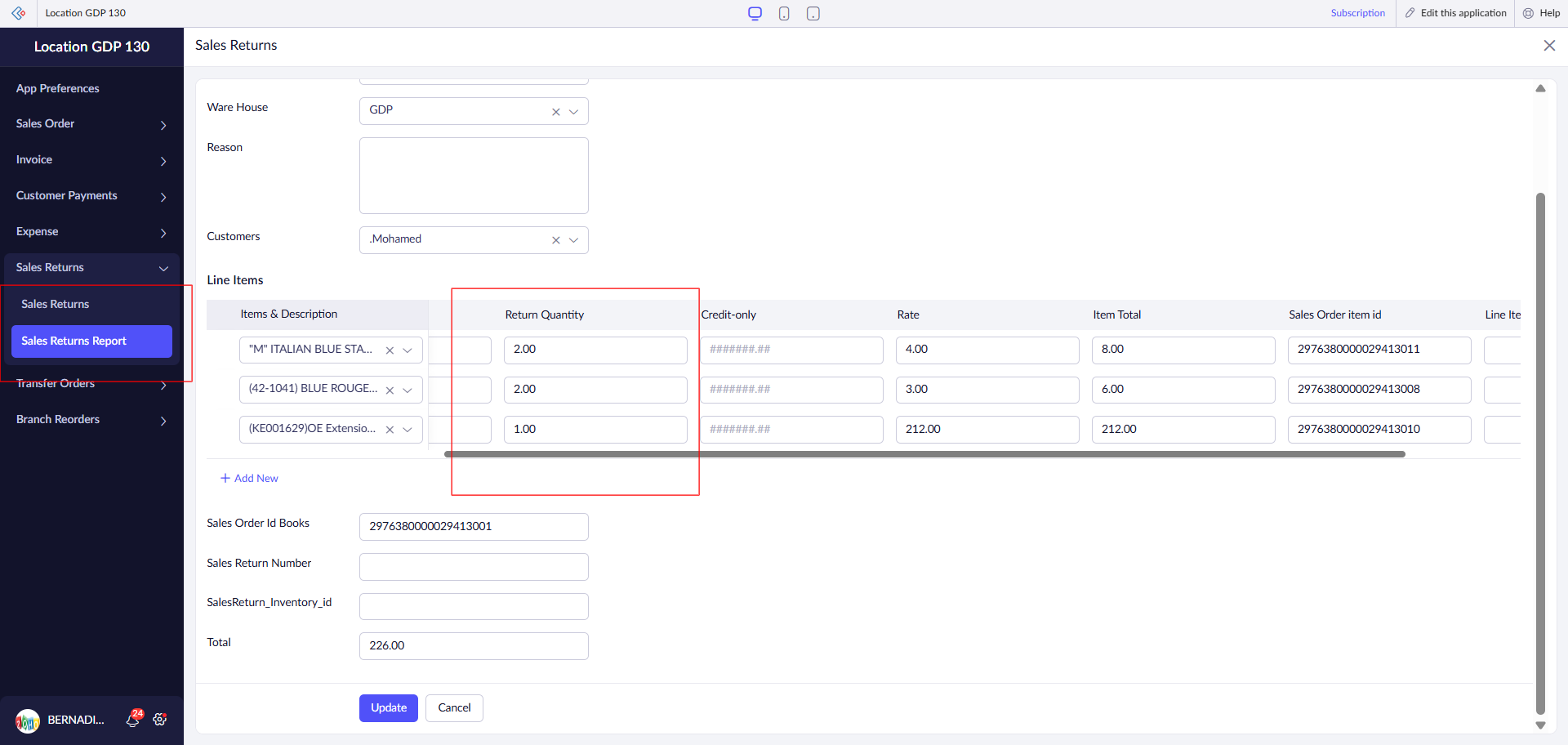Click Edit this application pencil link
Screen dimensions: 1568x745
pyautogui.click(x=1456, y=13)
